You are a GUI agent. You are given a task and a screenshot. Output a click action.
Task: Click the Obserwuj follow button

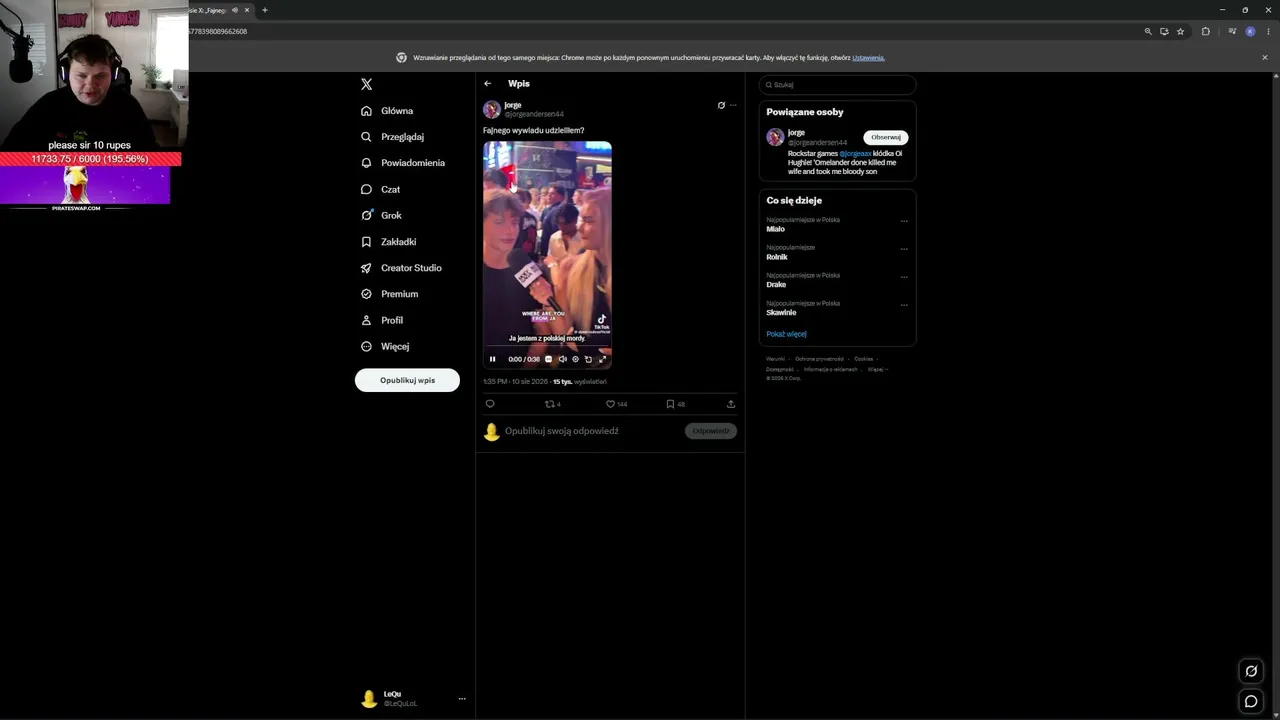[886, 137]
